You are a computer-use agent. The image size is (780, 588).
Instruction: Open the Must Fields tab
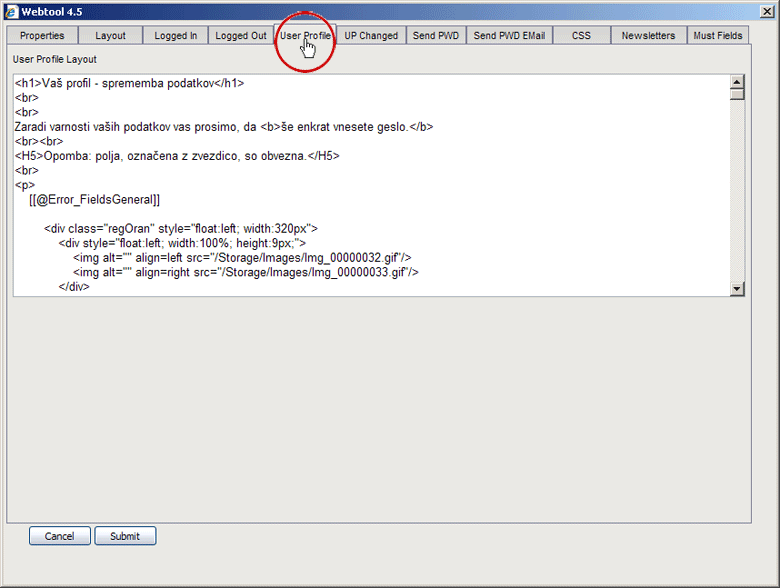click(718, 35)
